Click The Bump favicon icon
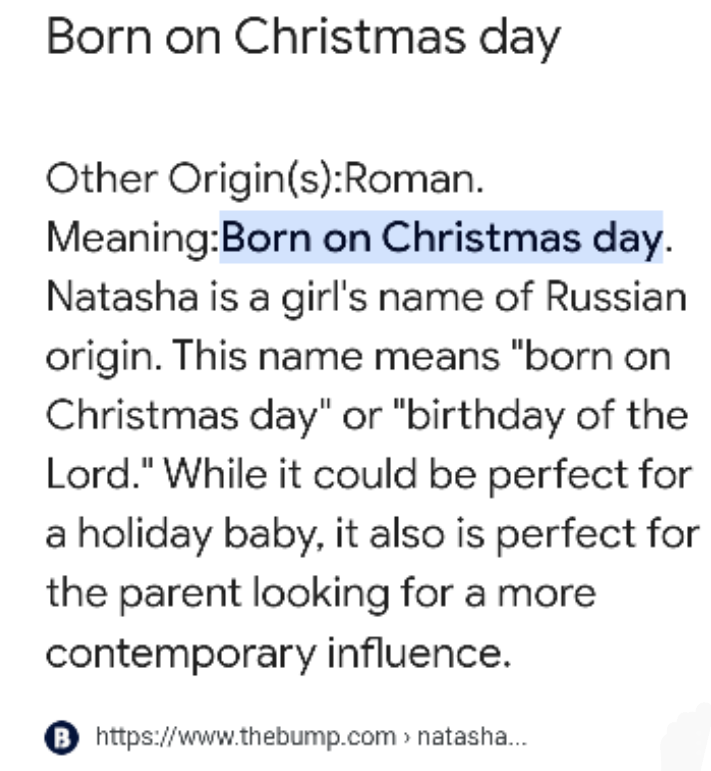Viewport: 711px width, 771px height. (x=61, y=737)
